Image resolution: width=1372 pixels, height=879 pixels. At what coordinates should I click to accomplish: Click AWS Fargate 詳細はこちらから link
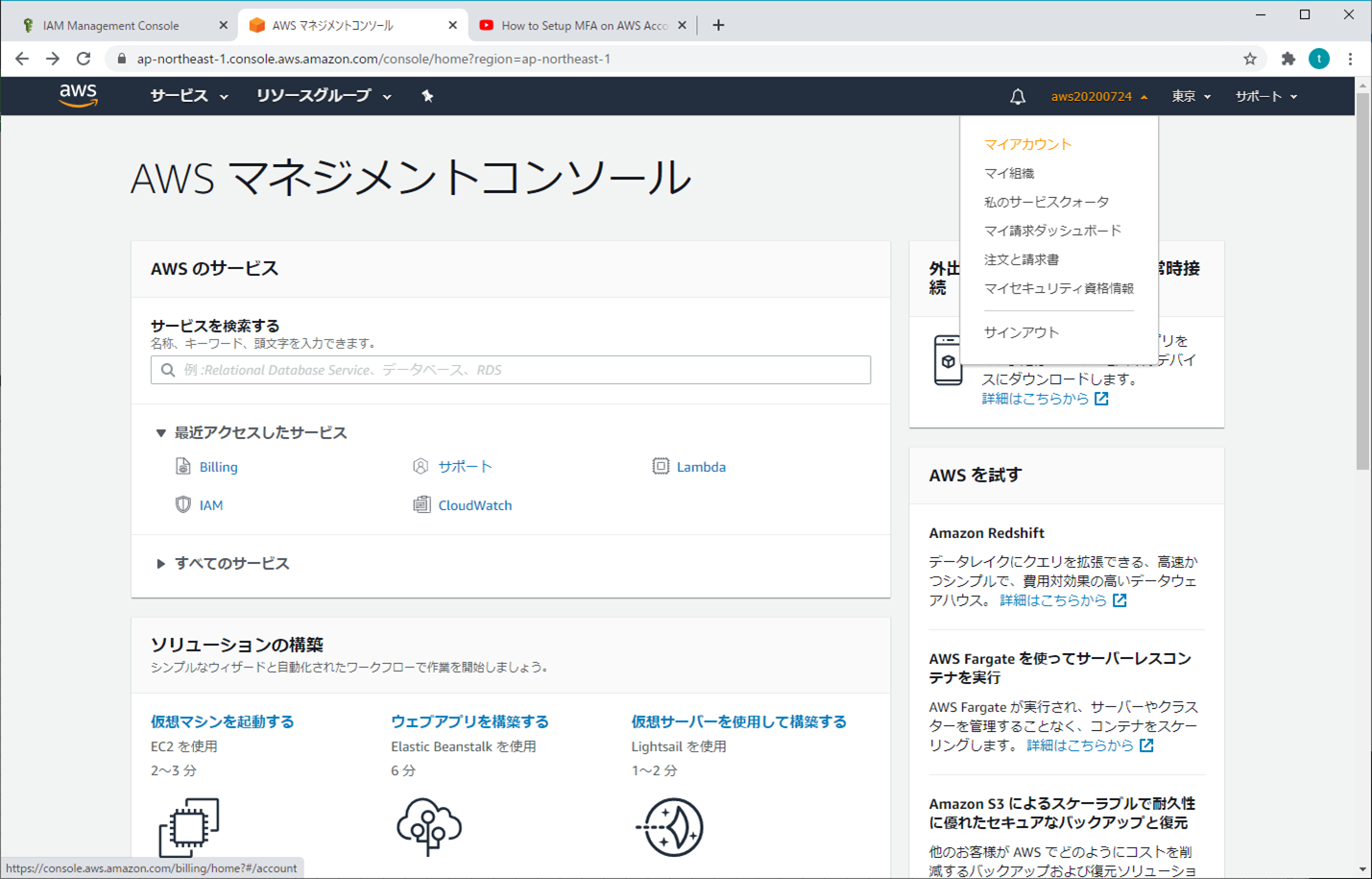point(1080,745)
